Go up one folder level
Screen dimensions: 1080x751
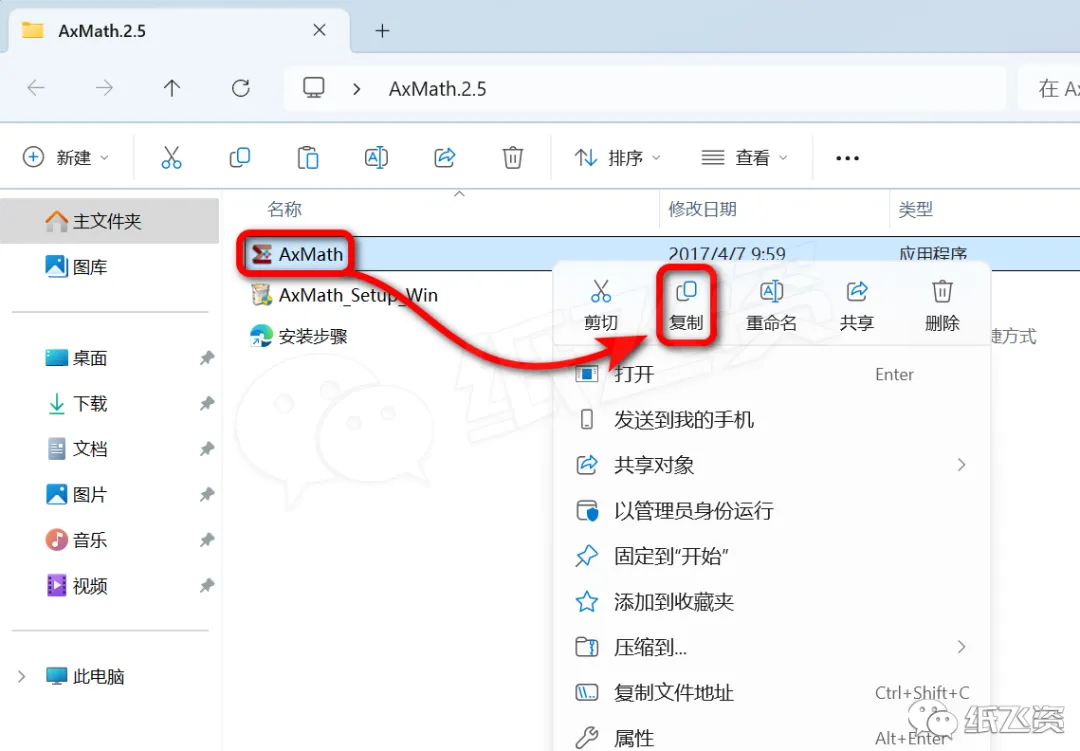(172, 88)
